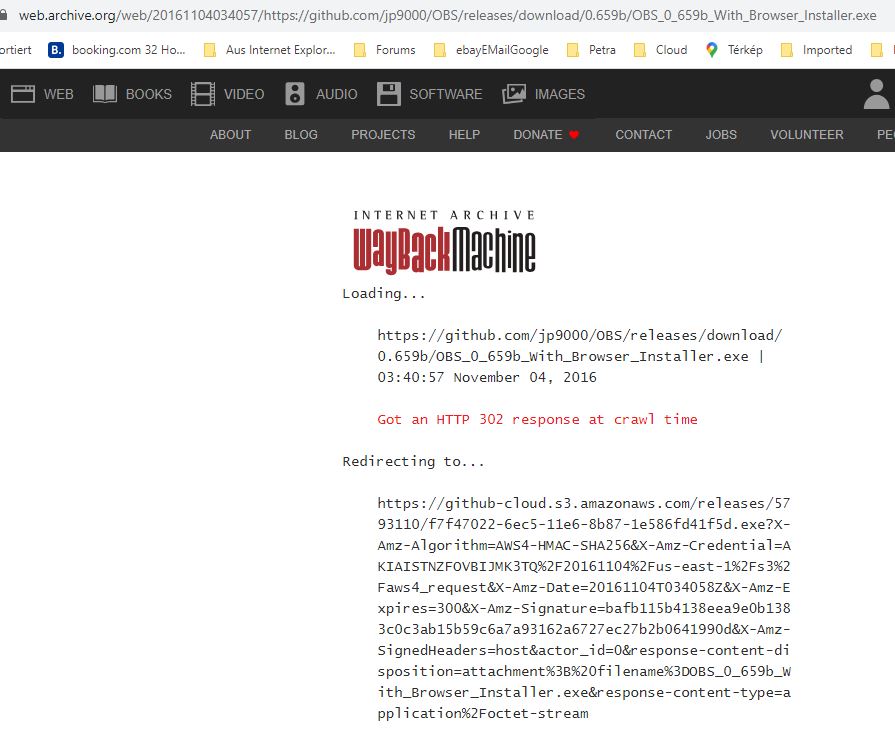Open the HELP link

464,135
